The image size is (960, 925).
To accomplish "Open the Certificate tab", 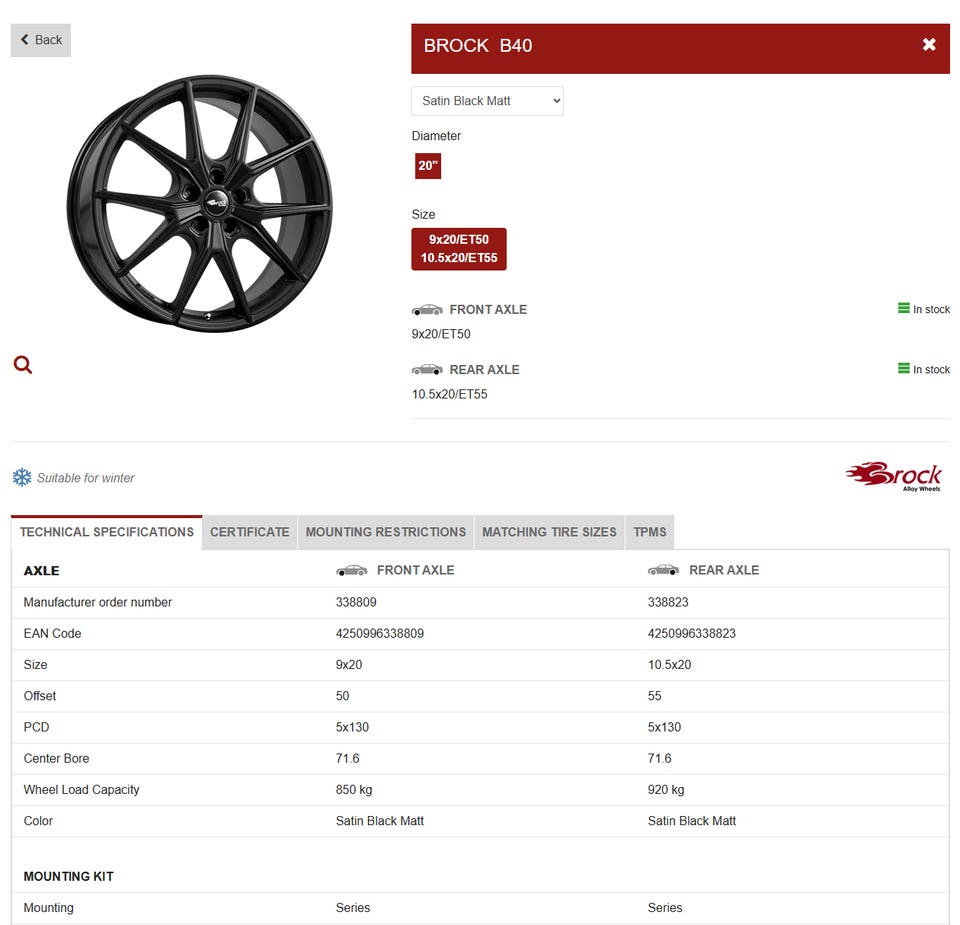I will click(250, 533).
